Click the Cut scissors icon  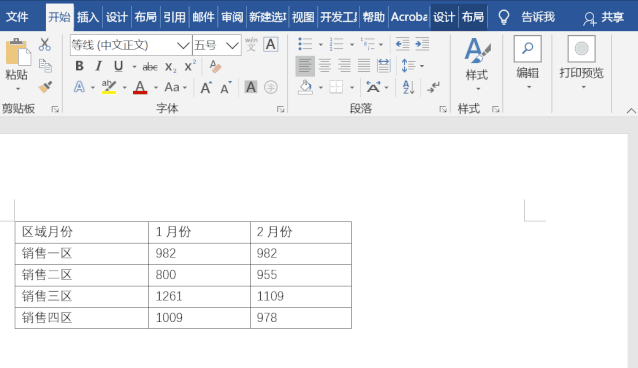point(45,44)
